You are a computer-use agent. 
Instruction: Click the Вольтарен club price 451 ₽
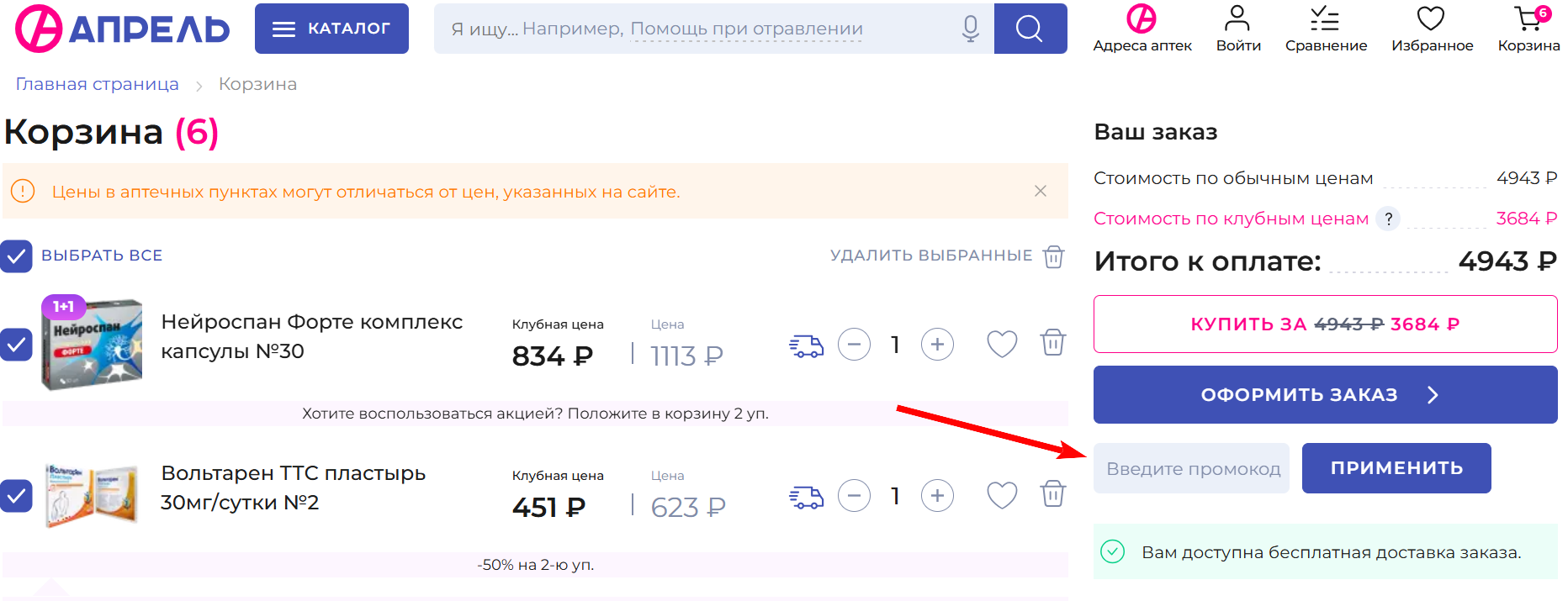click(x=548, y=508)
